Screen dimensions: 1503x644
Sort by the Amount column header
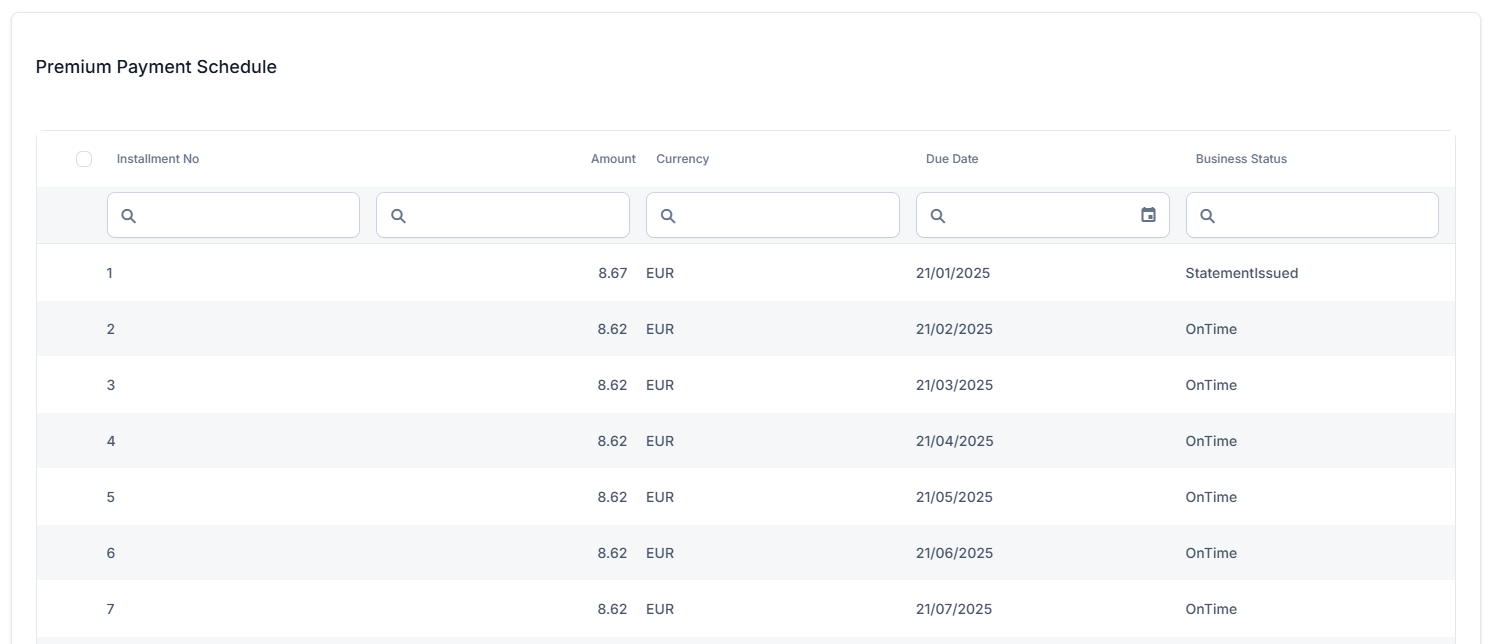click(612, 159)
